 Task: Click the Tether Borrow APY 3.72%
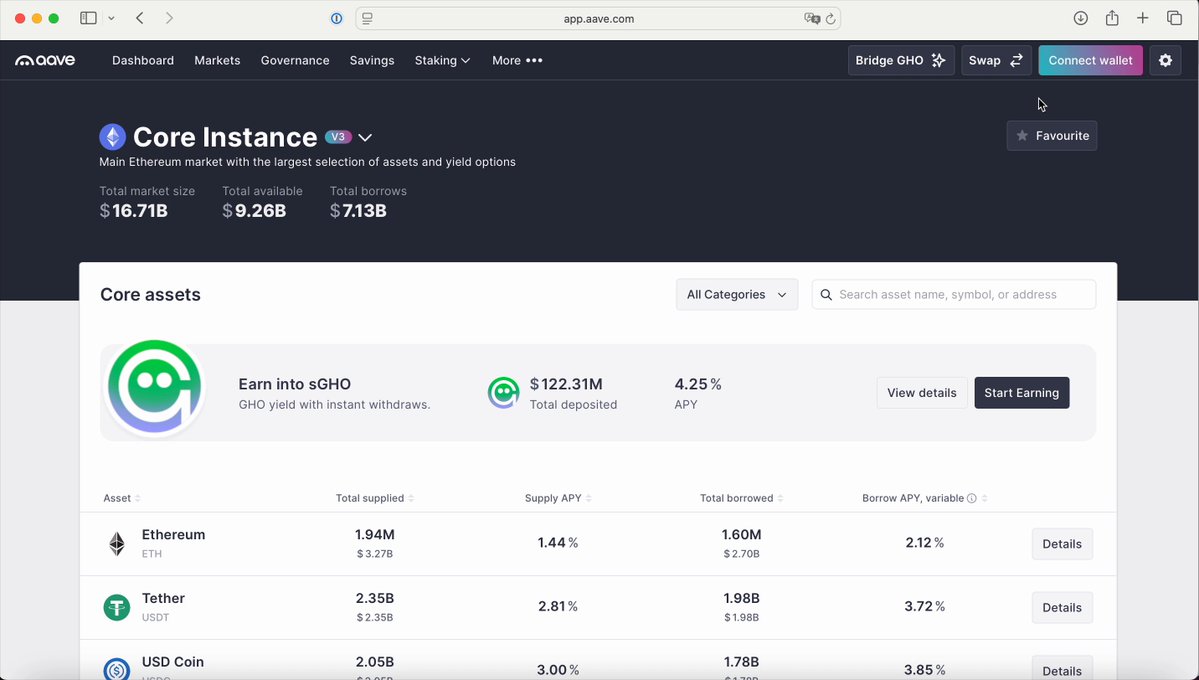pyautogui.click(x=924, y=607)
